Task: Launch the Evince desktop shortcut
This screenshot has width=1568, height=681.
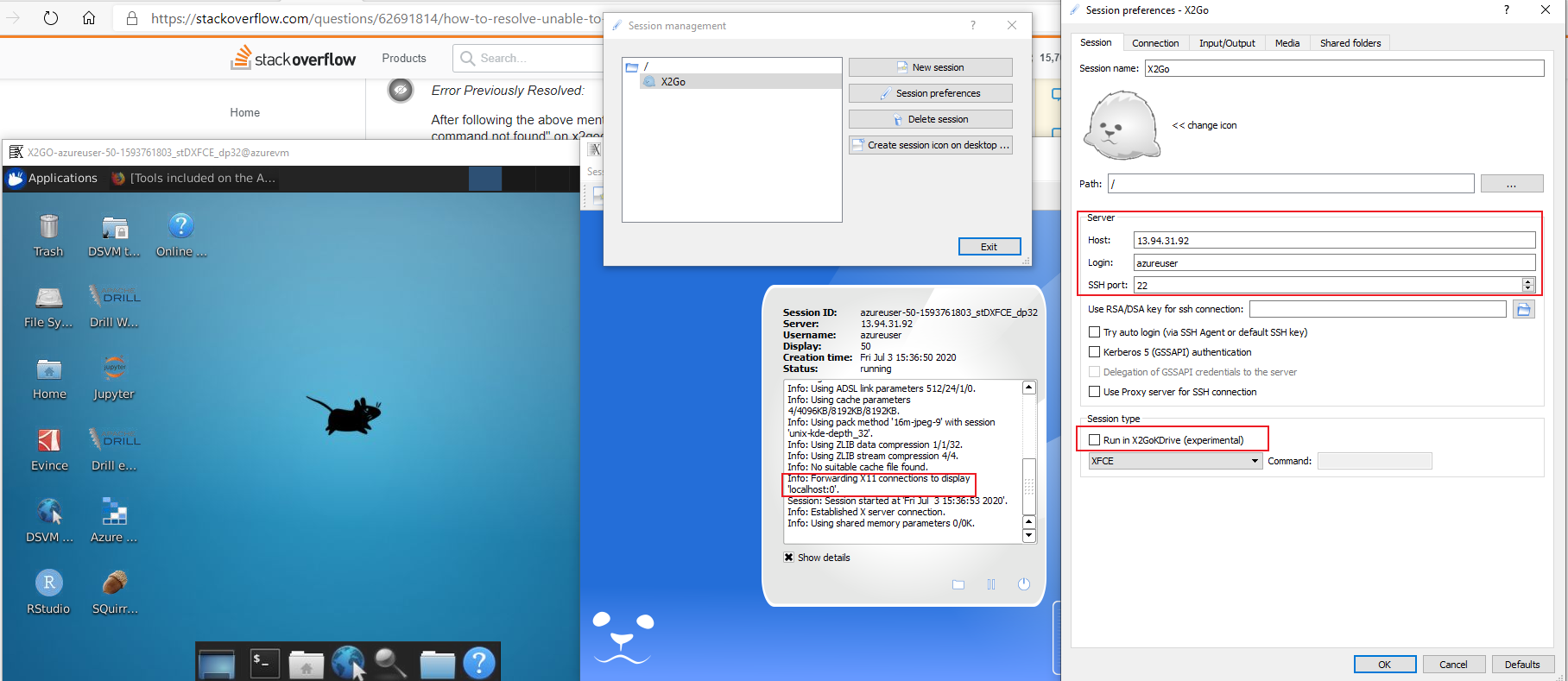Action: (x=49, y=451)
